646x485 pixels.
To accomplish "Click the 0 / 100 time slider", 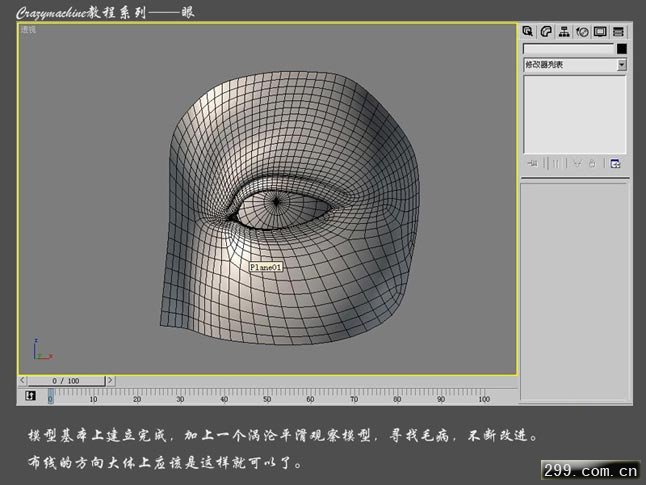I will coord(66,381).
